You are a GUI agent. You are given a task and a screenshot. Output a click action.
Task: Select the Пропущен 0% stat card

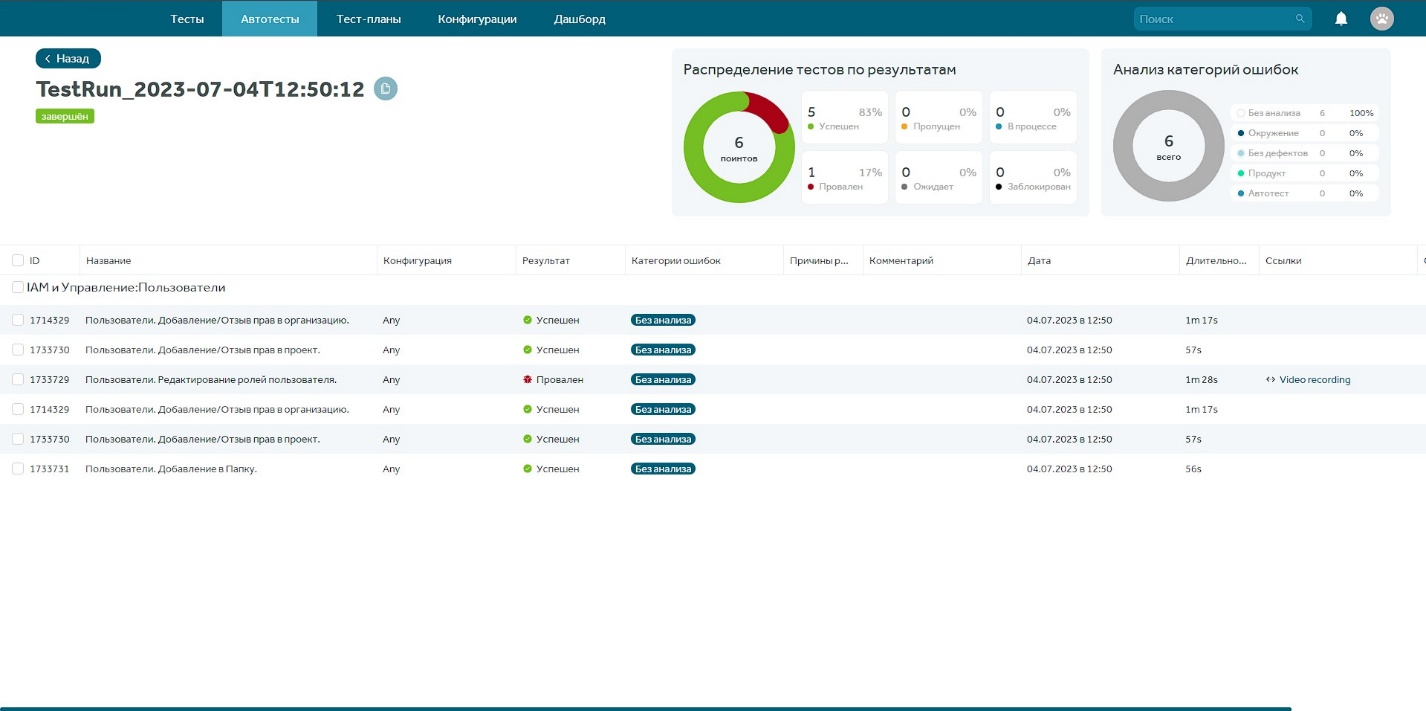coord(938,118)
